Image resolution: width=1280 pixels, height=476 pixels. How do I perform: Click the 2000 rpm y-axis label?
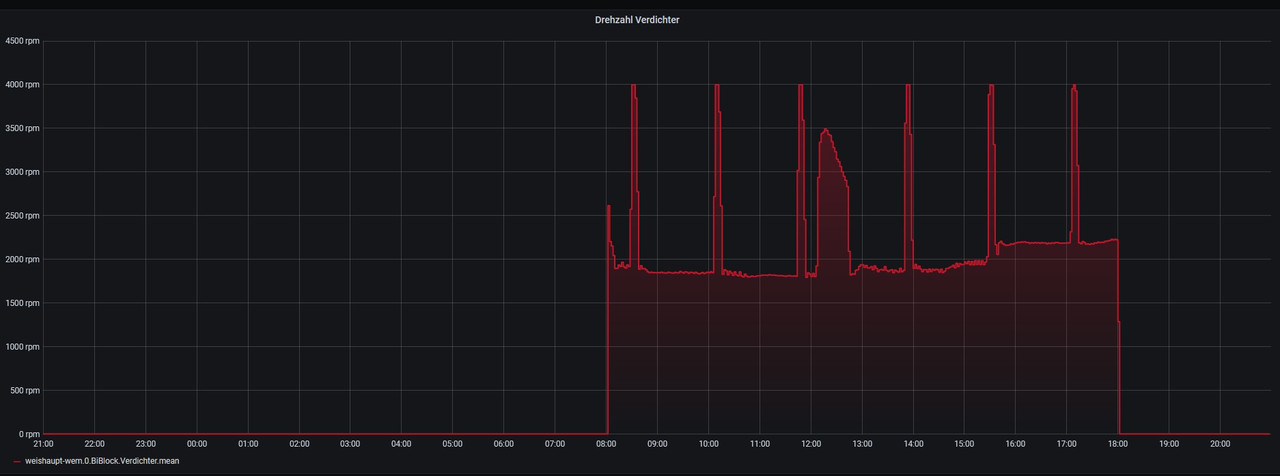22,259
